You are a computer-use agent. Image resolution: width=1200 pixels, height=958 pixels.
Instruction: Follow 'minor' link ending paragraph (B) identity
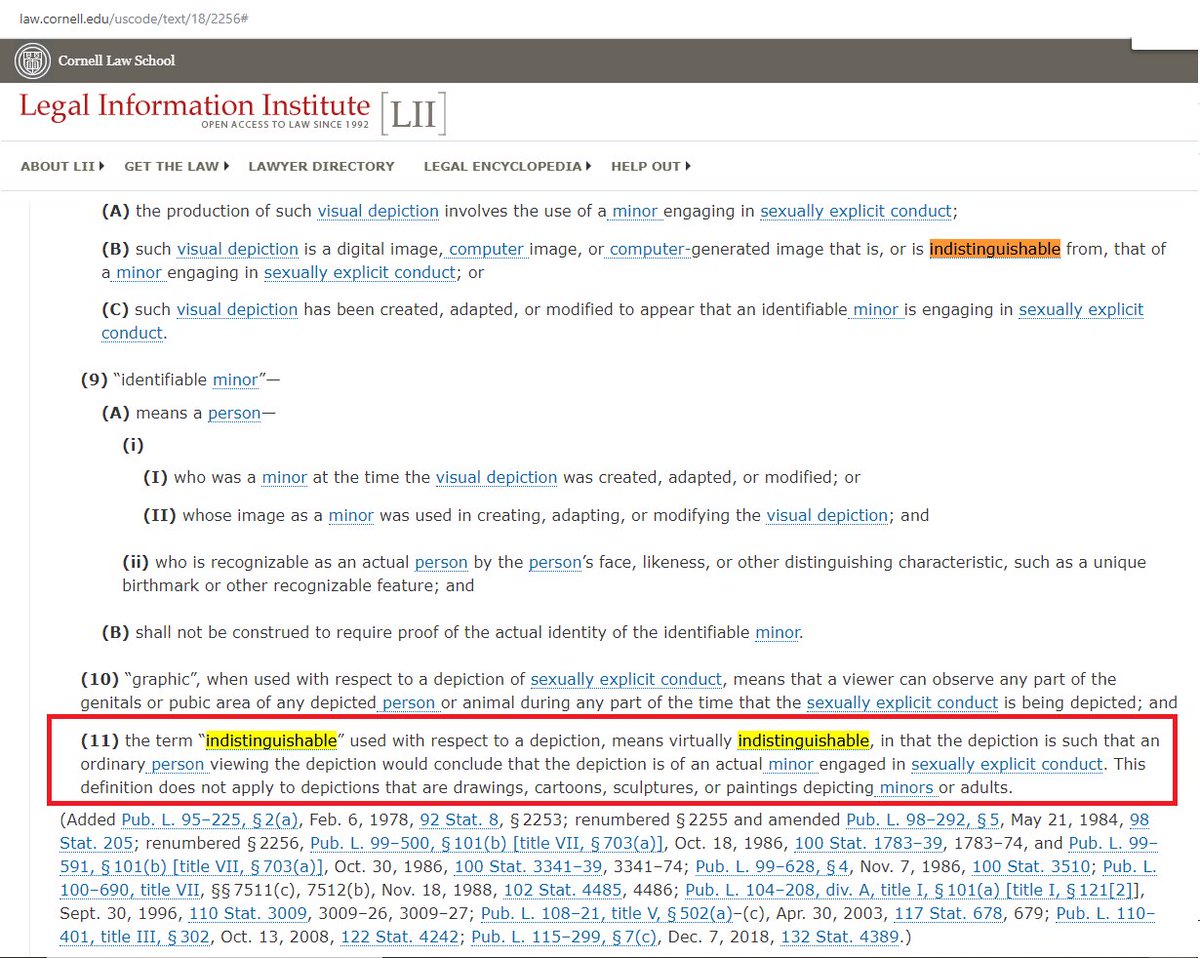coord(777,633)
